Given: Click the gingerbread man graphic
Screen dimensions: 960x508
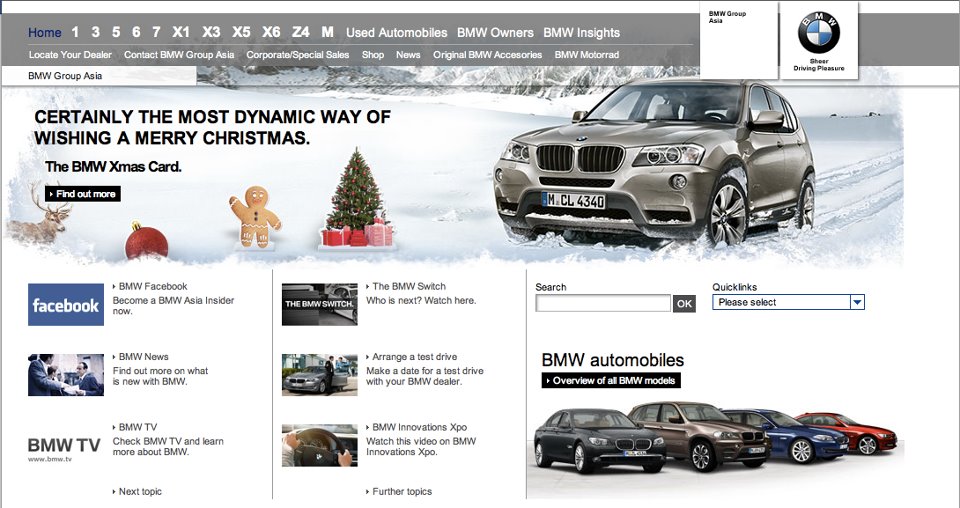Looking at the screenshot, I should tap(255, 217).
